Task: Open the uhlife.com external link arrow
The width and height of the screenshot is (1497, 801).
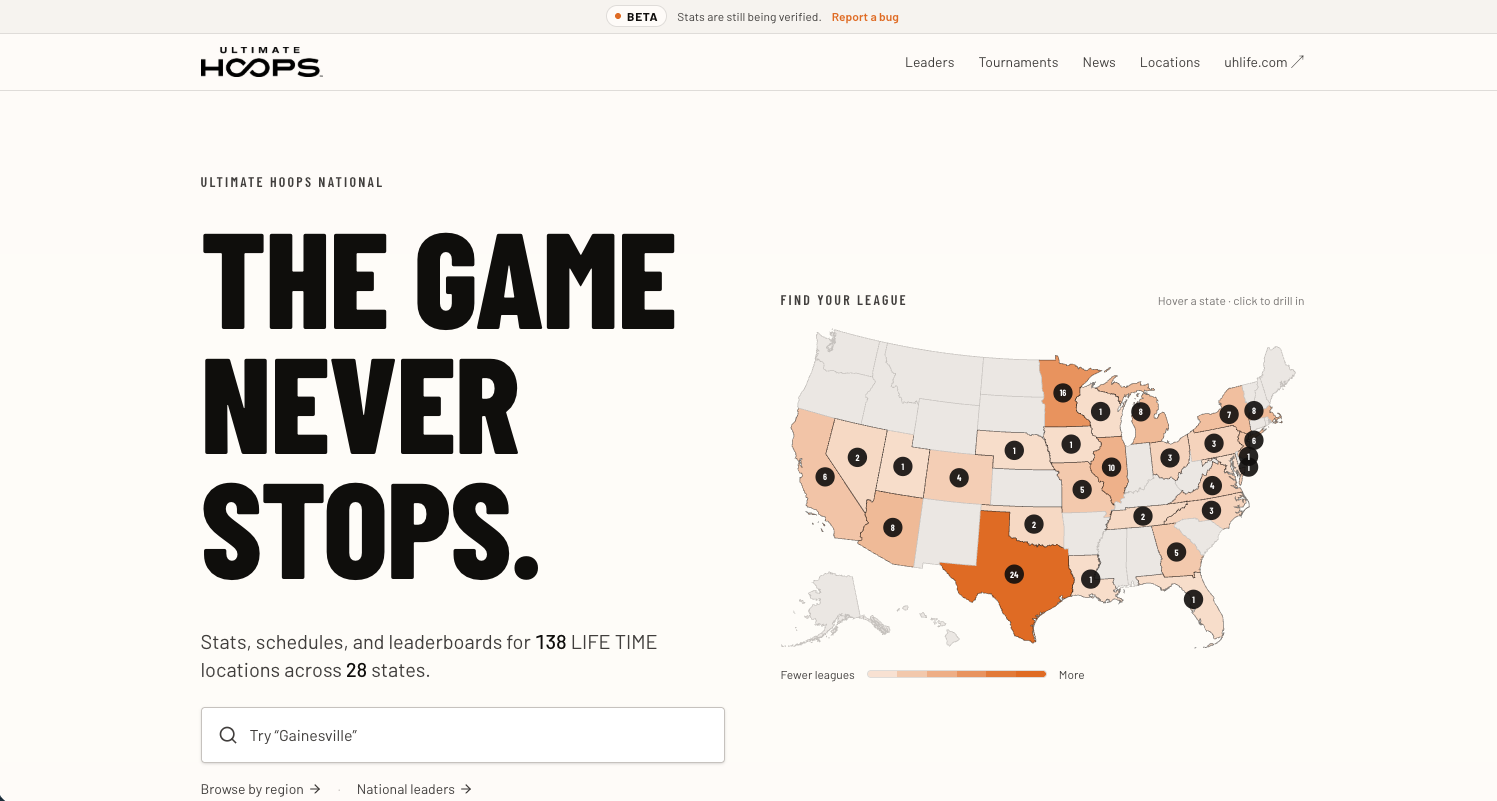Action: click(1298, 62)
